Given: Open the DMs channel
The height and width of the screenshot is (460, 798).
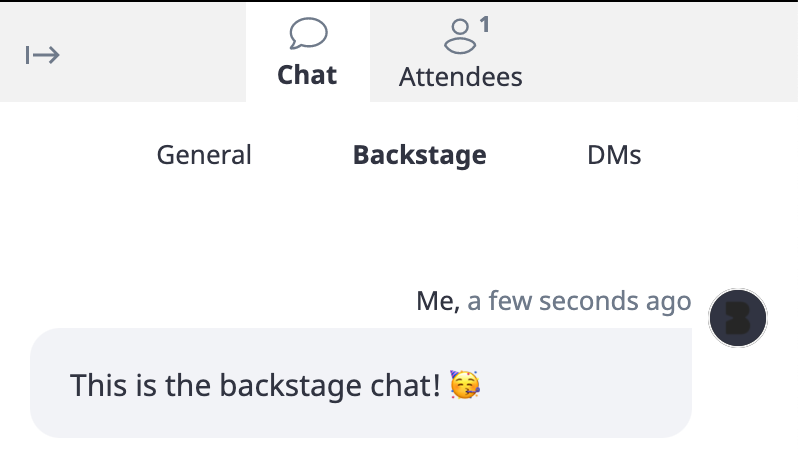Looking at the screenshot, I should tap(614, 155).
